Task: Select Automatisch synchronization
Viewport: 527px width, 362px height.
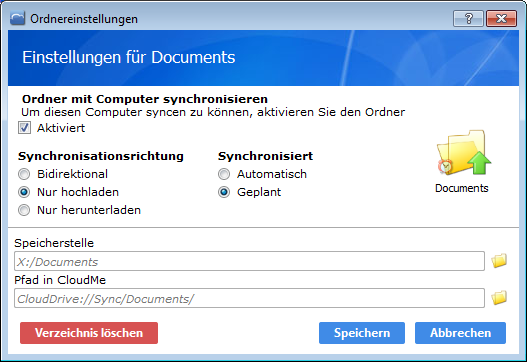Action: (224, 174)
